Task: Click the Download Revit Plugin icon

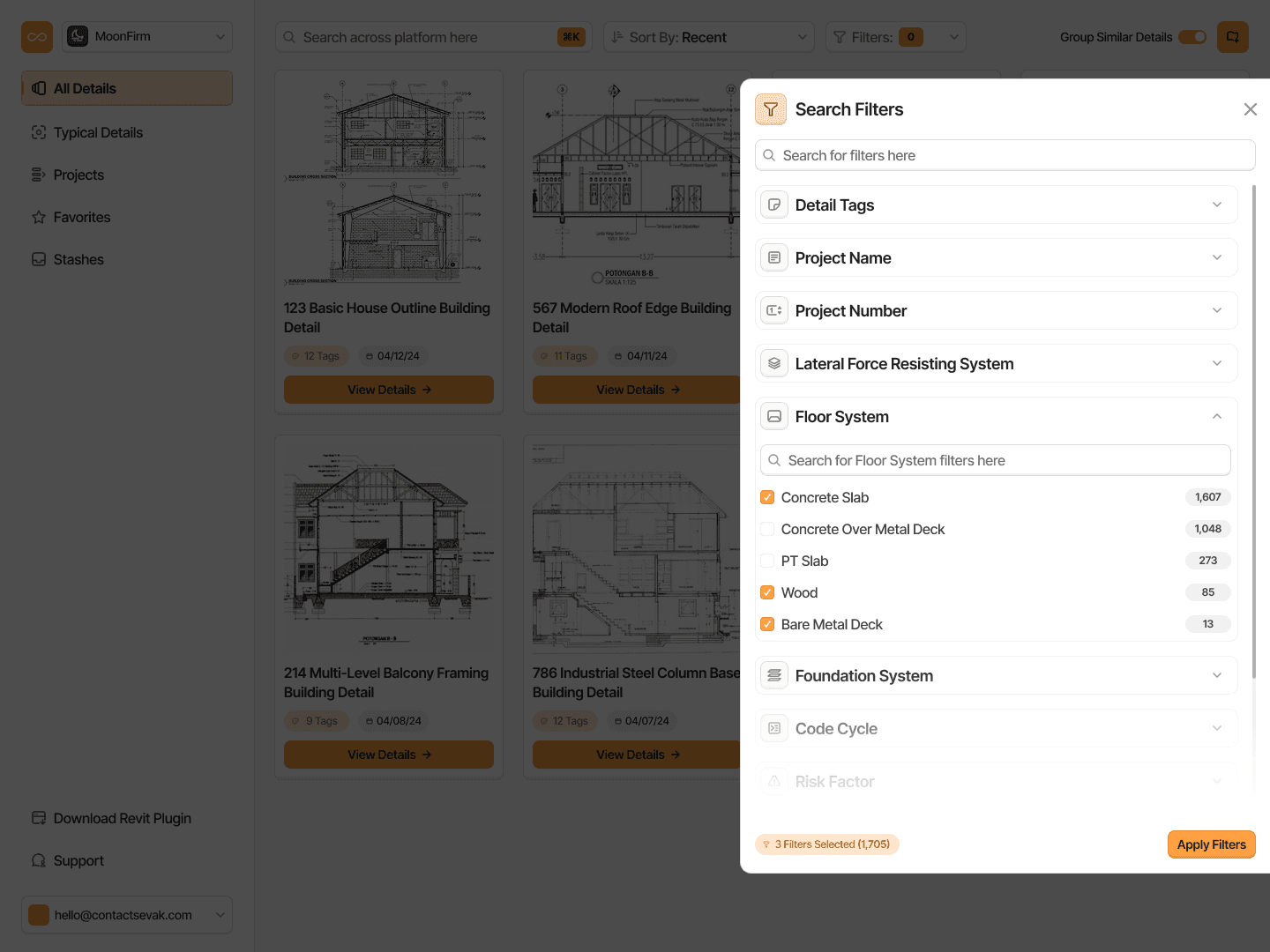Action: point(39,818)
